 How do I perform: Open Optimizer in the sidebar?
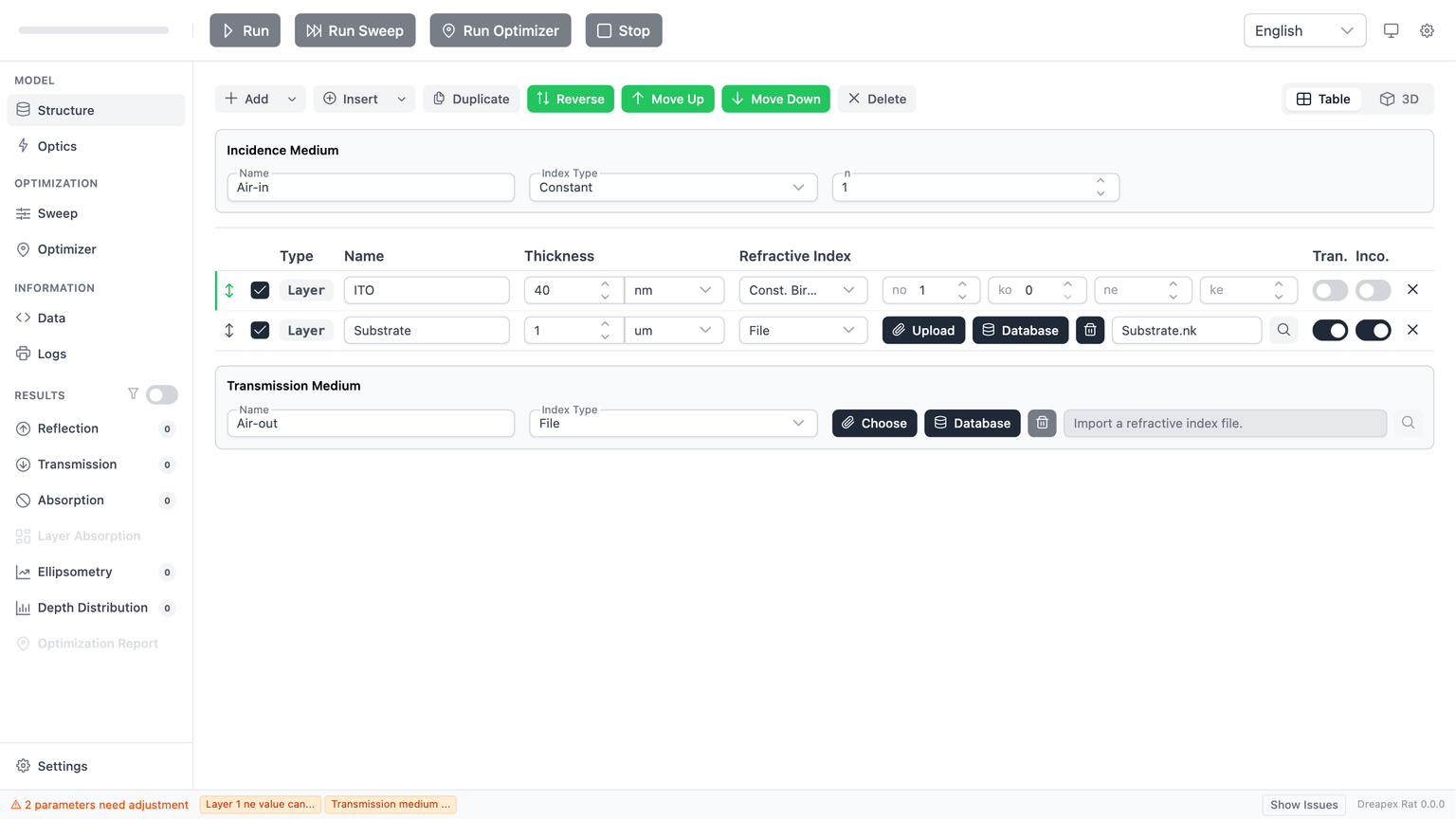(66, 249)
